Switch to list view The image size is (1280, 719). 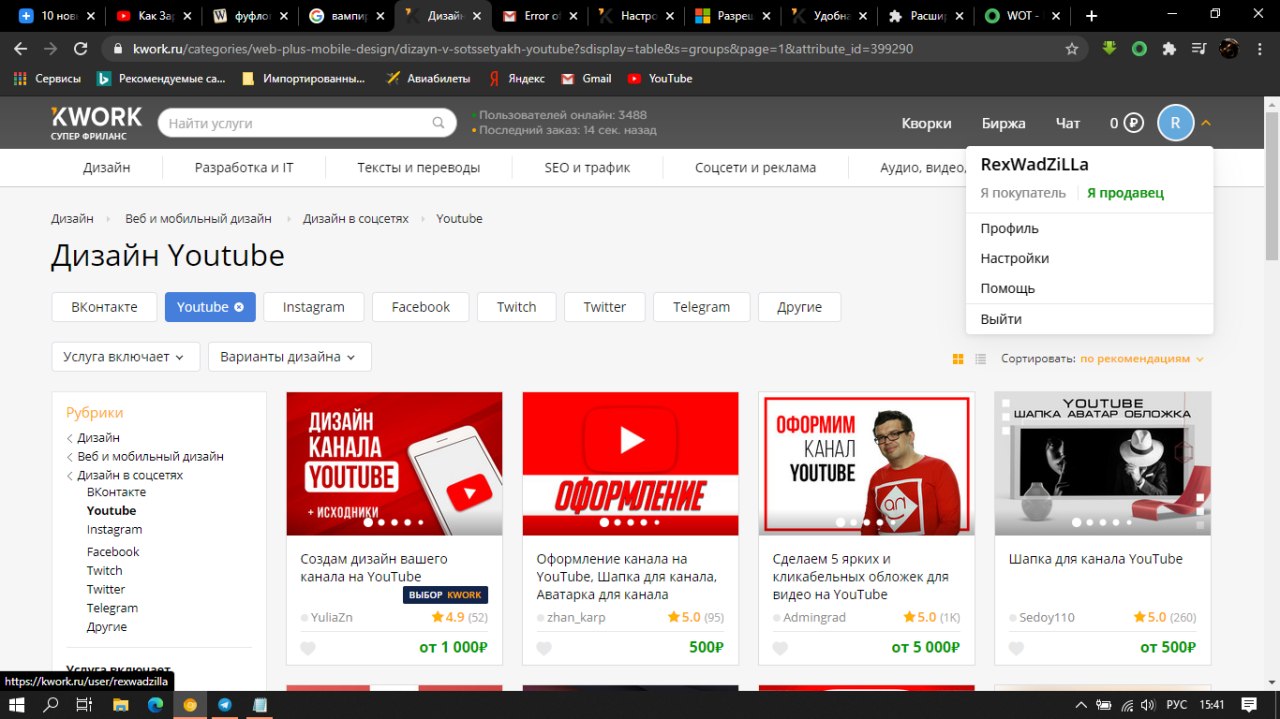(x=981, y=359)
